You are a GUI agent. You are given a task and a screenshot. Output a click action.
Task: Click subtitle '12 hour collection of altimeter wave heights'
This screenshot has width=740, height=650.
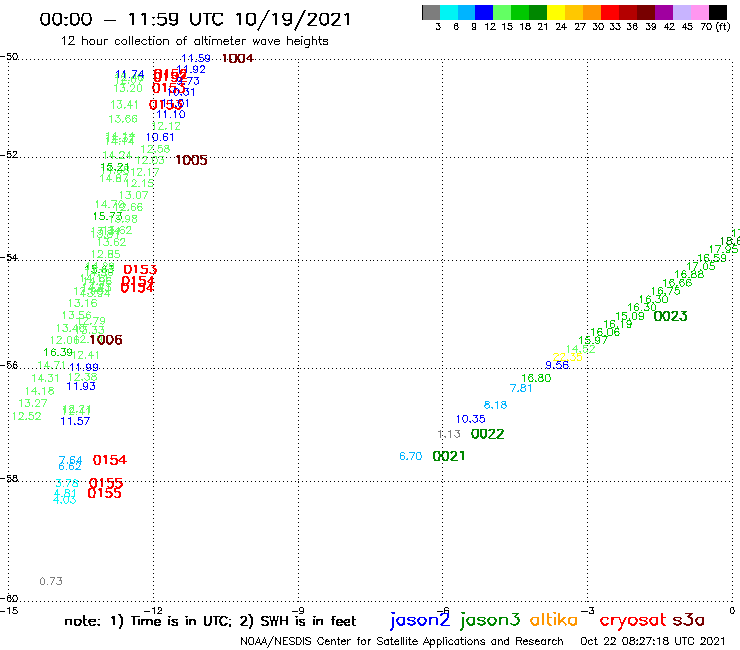coord(194,41)
